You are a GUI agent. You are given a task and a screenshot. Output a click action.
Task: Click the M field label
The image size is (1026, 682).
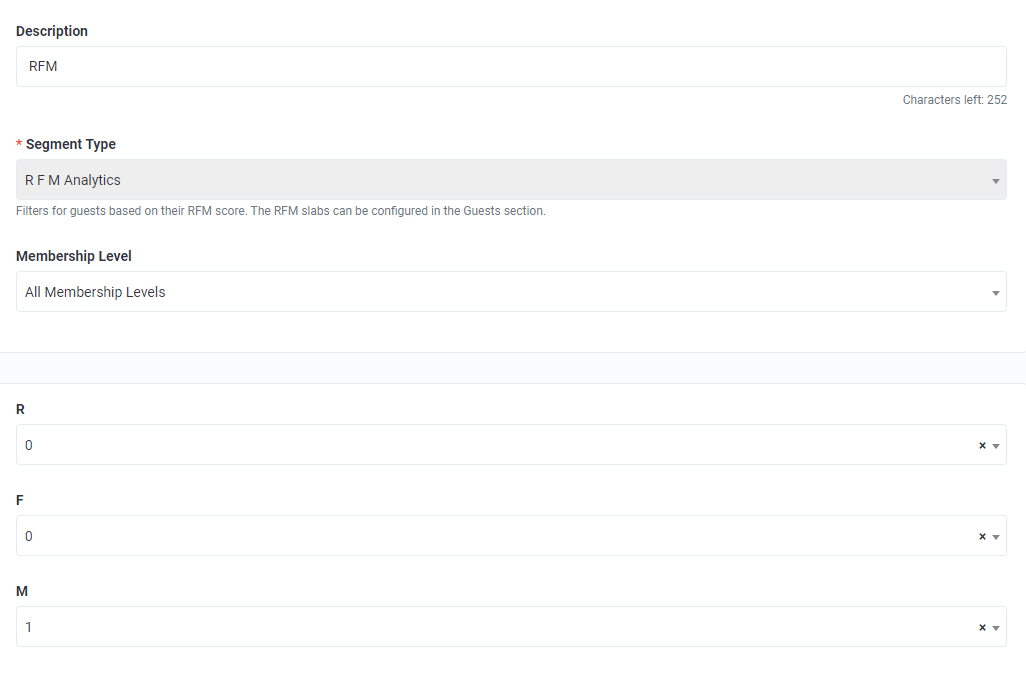(x=22, y=591)
